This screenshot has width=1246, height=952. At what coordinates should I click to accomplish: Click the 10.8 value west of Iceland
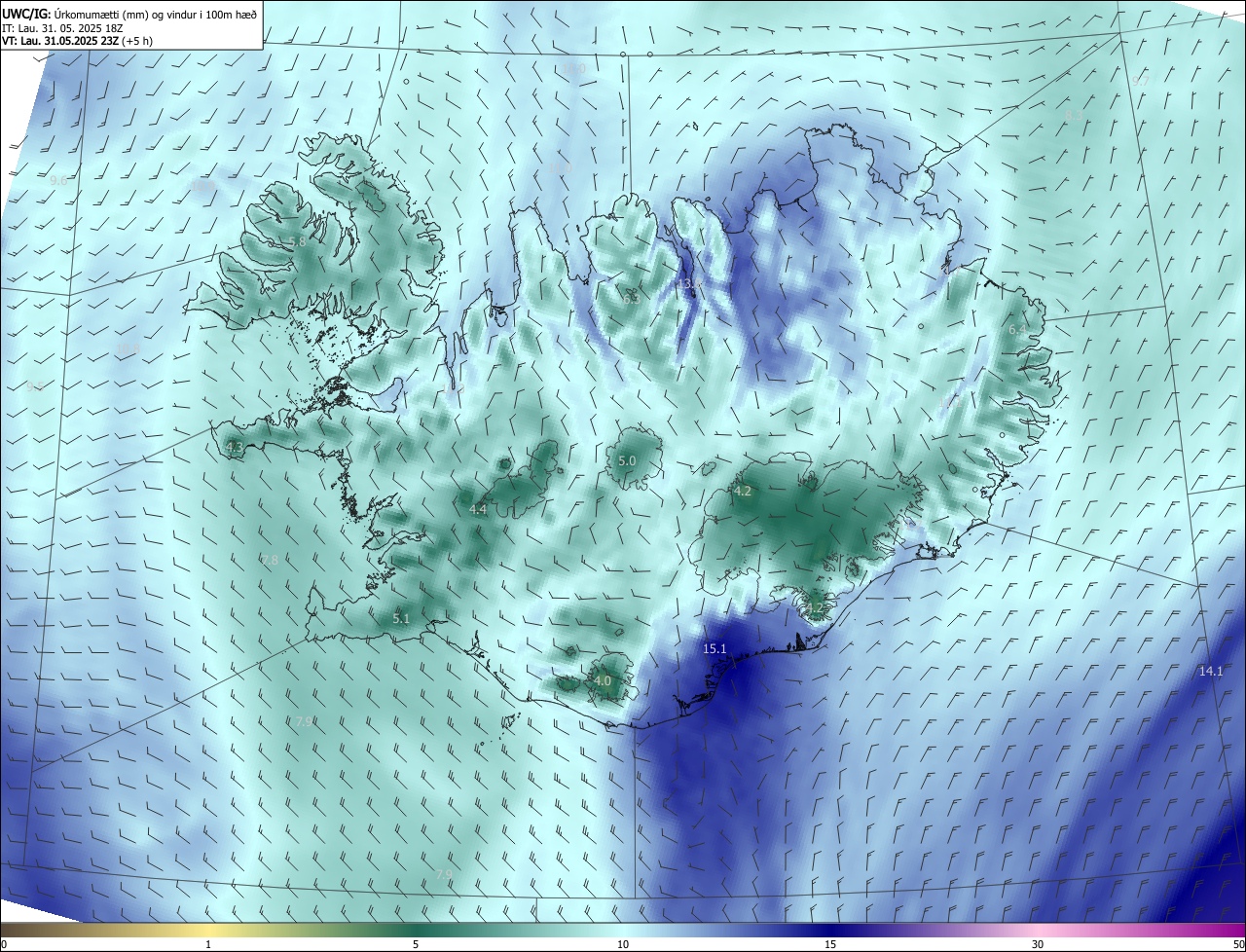coord(128,348)
